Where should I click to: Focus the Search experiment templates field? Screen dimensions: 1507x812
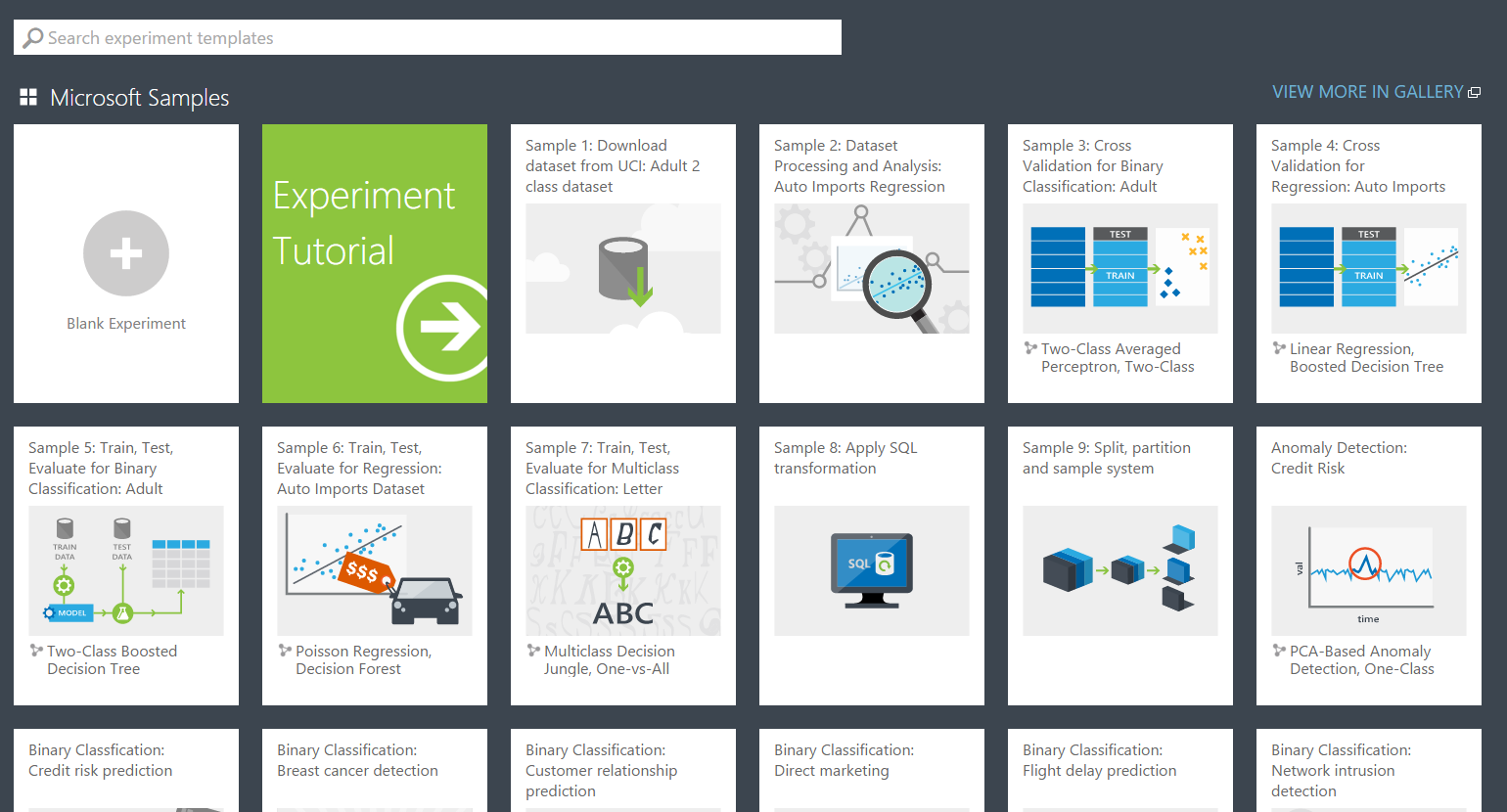click(x=428, y=37)
